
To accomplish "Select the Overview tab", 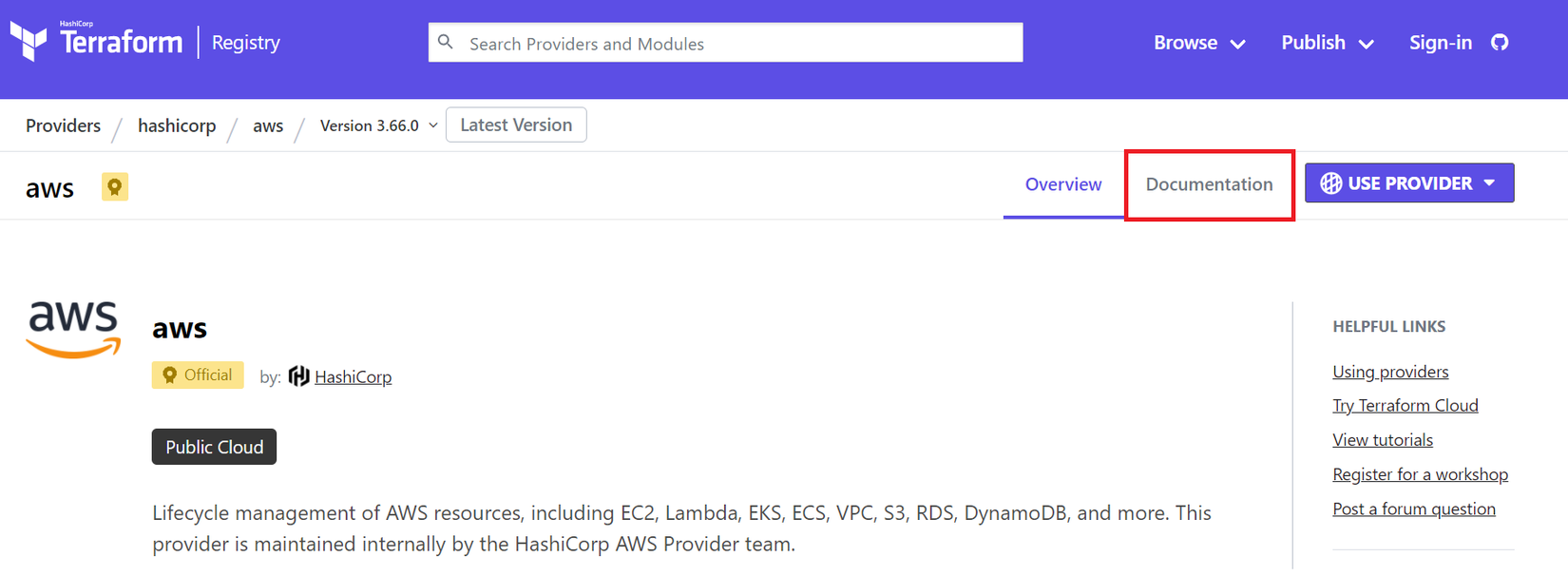I will (x=1063, y=184).
